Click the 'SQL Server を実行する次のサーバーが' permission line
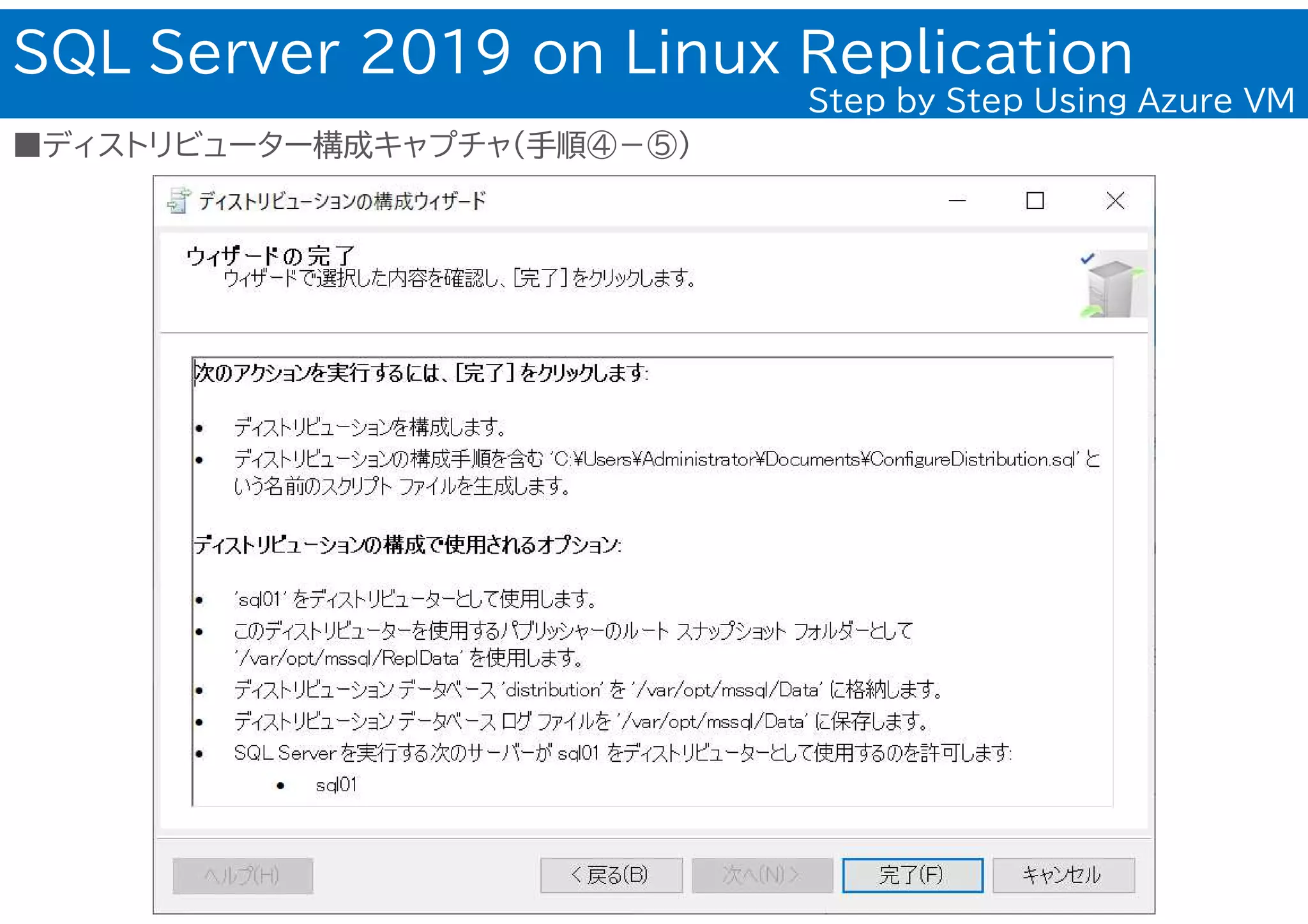Viewport: 1308px width, 924px height. tap(623, 753)
